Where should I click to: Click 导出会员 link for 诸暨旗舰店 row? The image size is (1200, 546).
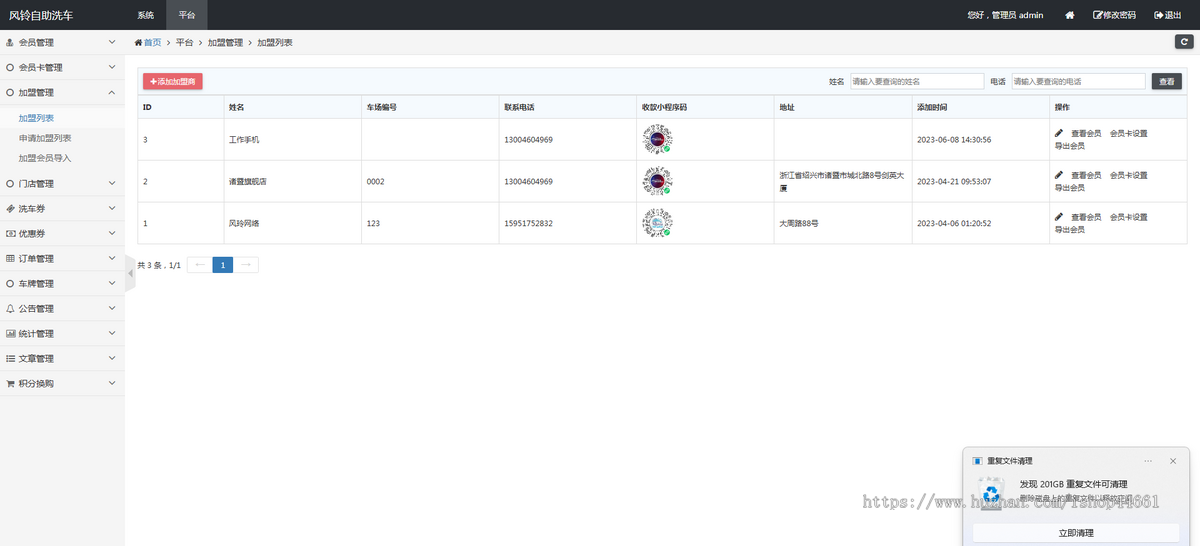[x=1069, y=188]
